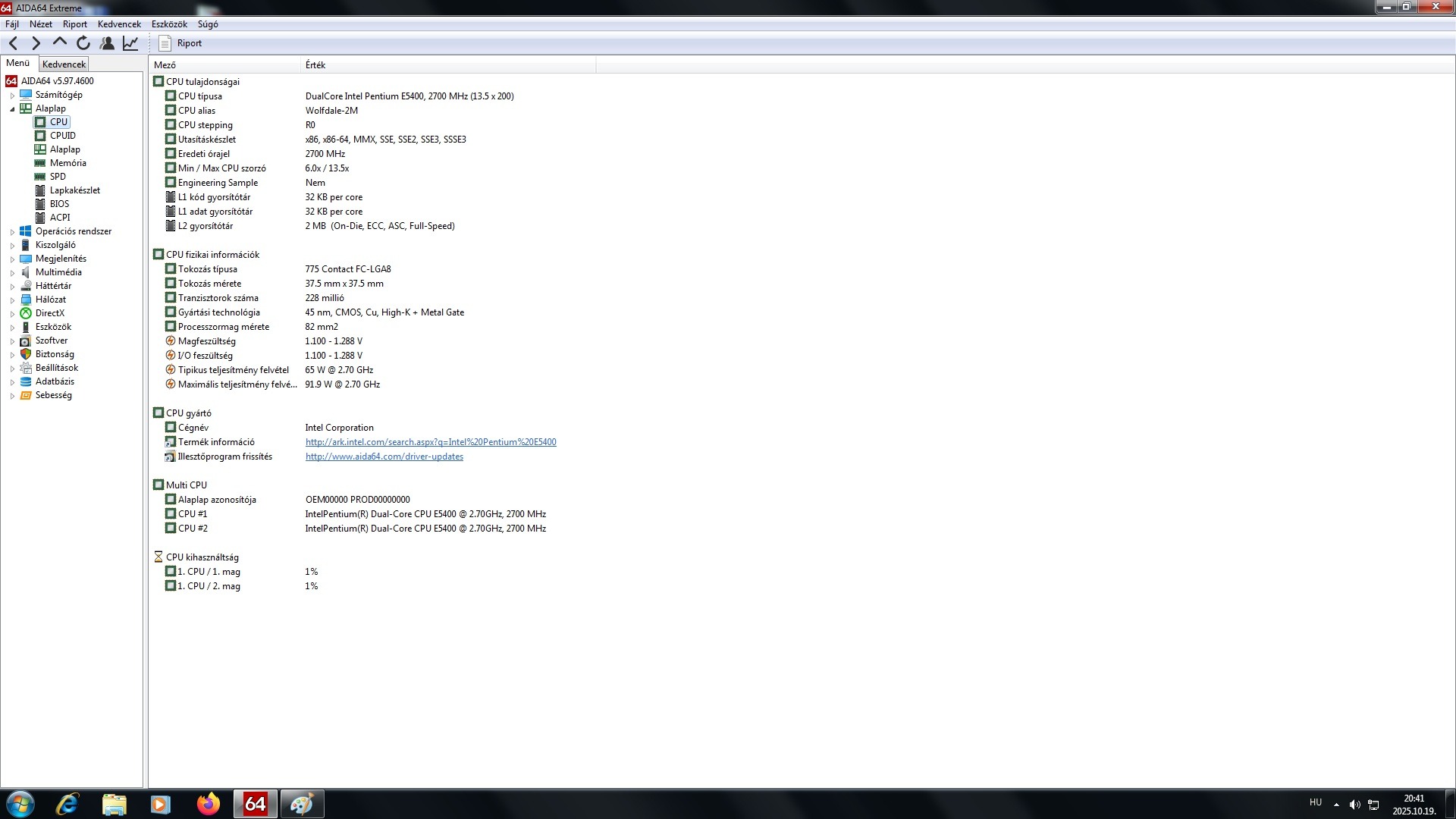Select the BIOS tree item
The height and width of the screenshot is (819, 1456).
click(59, 204)
